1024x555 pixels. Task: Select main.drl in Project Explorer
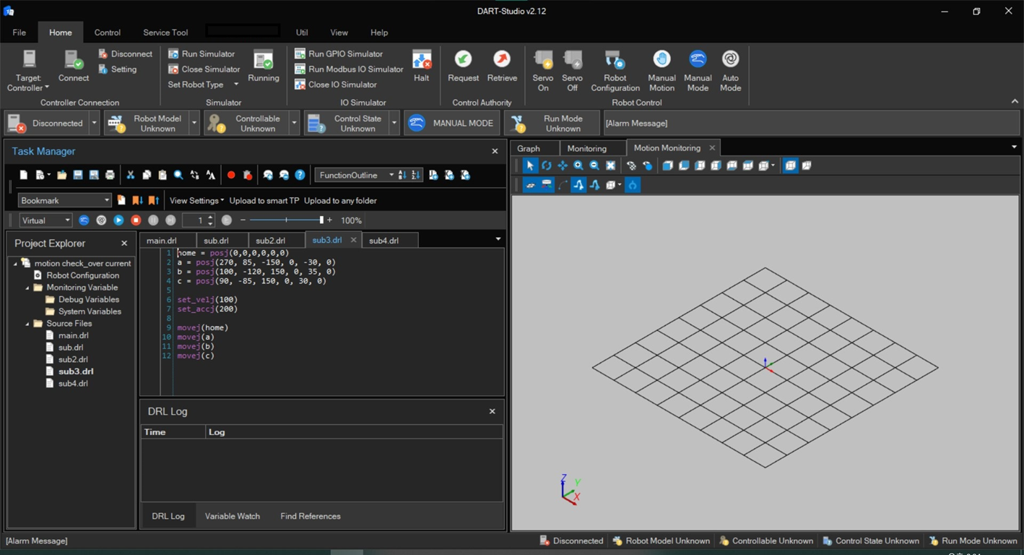[73, 335]
